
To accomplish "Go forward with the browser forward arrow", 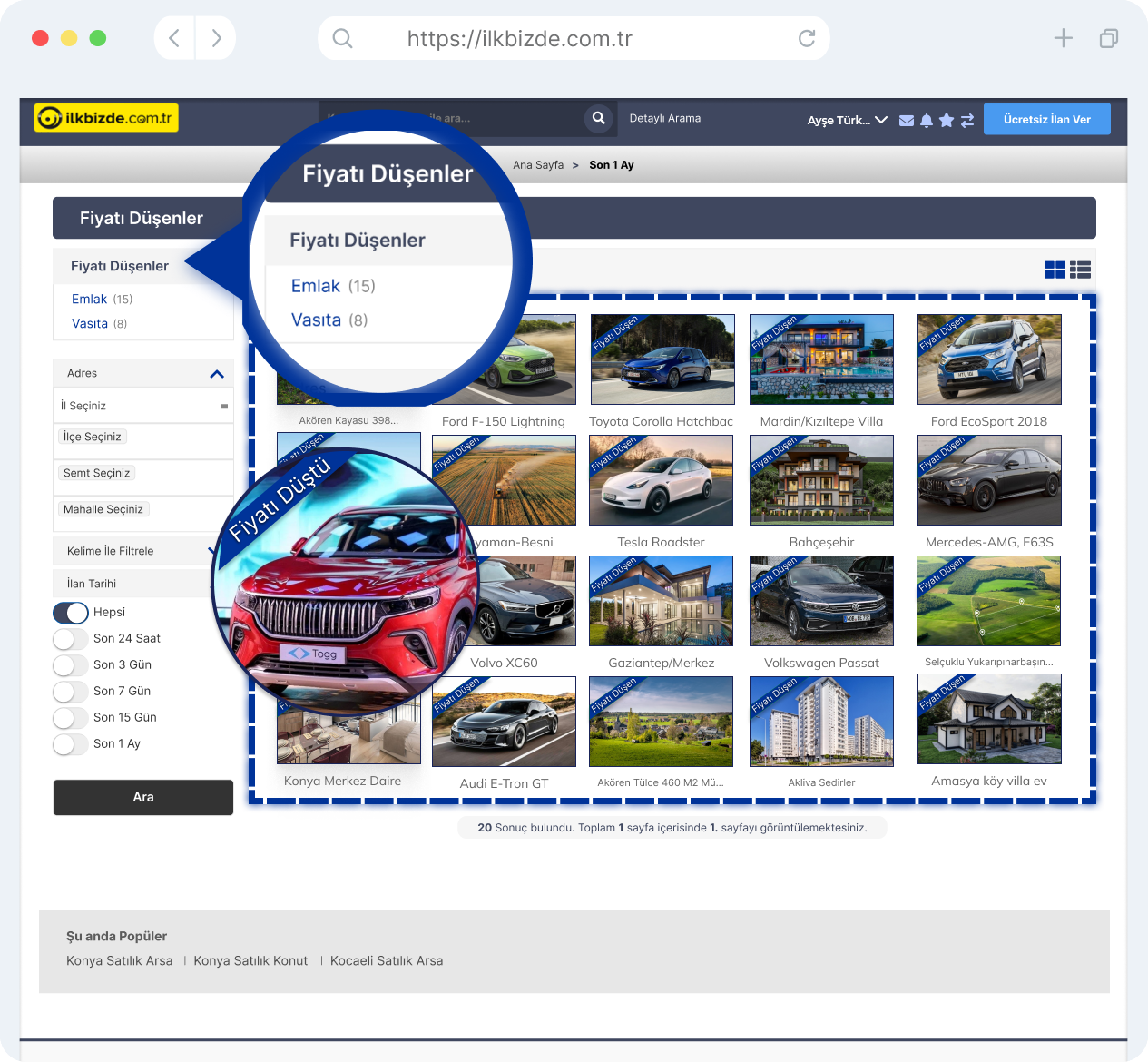I will click(216, 38).
